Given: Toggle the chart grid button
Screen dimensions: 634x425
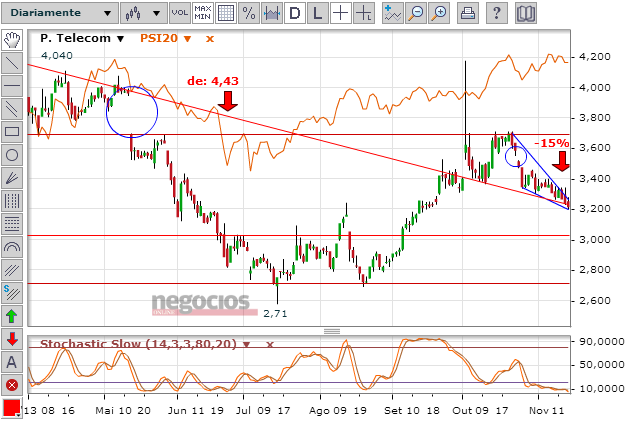Looking at the screenshot, I should (226, 13).
